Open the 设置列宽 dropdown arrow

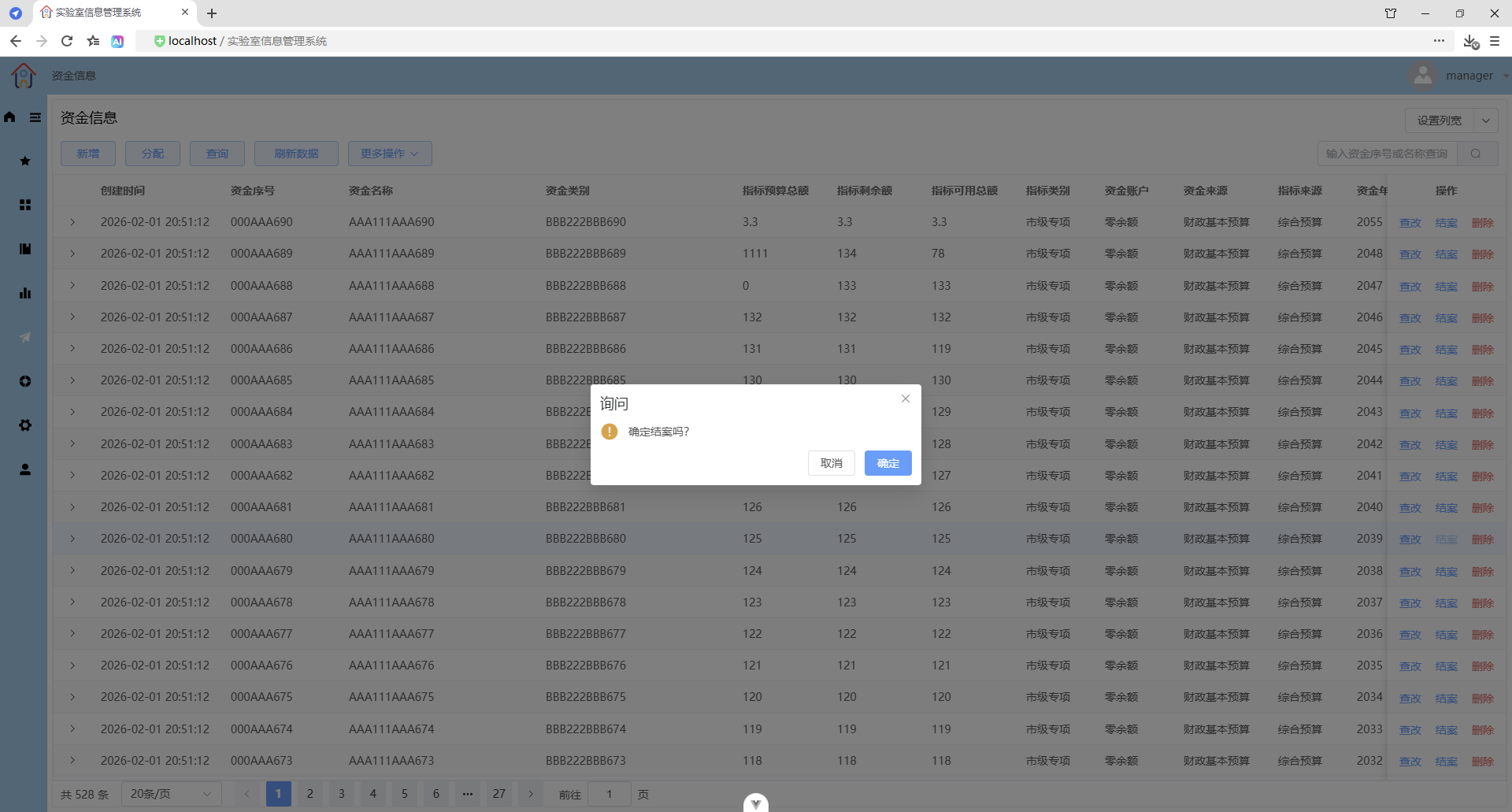(1486, 121)
